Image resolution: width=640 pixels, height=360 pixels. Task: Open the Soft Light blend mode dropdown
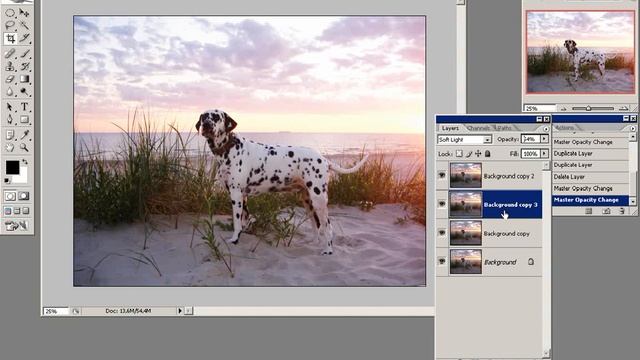tap(487, 140)
